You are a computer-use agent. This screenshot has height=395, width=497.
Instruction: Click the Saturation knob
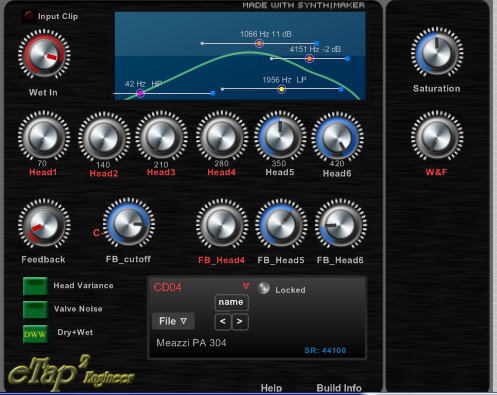(x=437, y=52)
